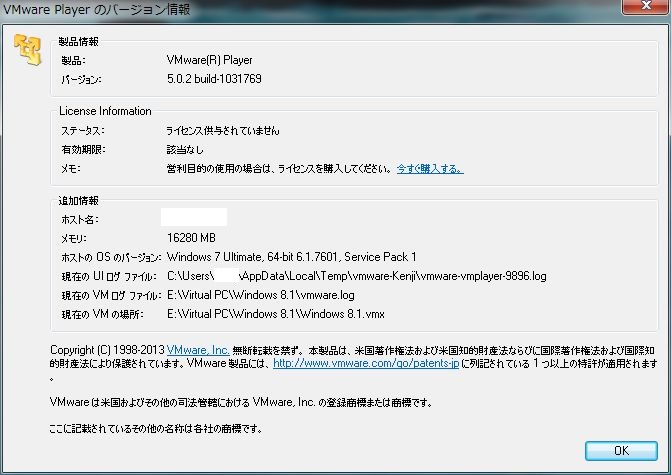671x475 pixels.
Task: Click the VM log file path vmware.log
Action: (x=261, y=295)
